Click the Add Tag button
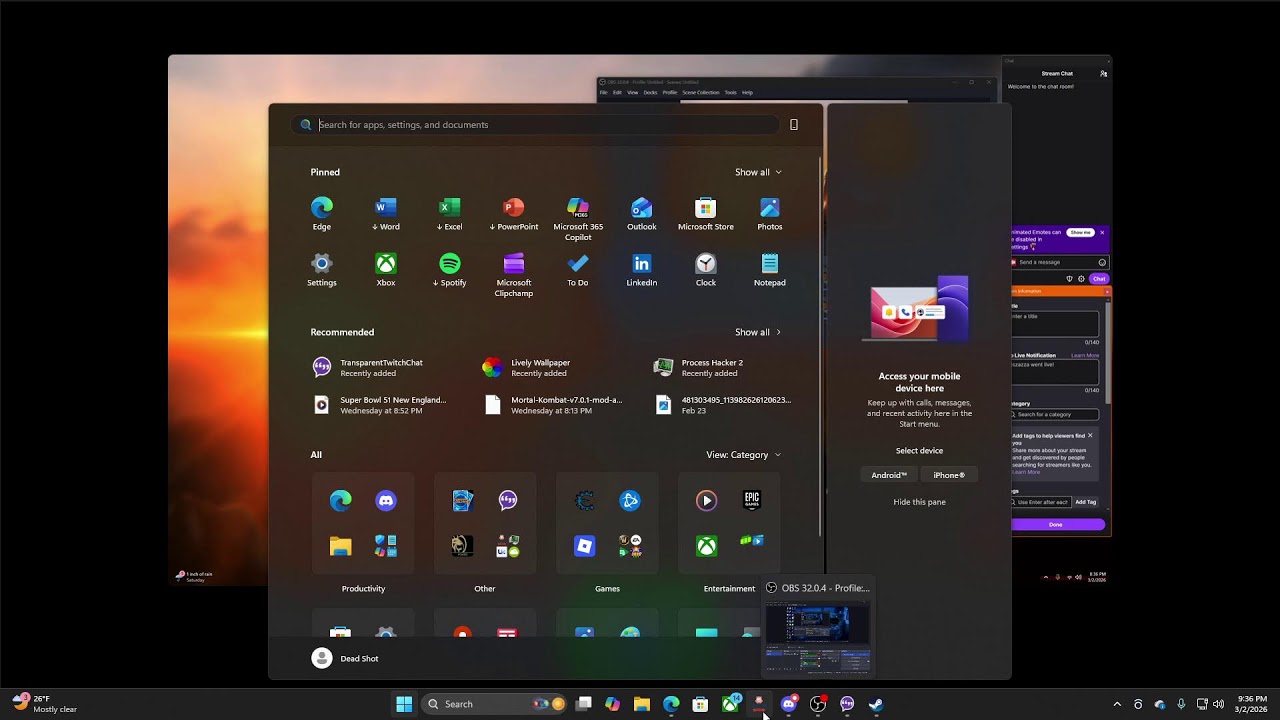Viewport: 1280px width, 720px height. 1085,502
